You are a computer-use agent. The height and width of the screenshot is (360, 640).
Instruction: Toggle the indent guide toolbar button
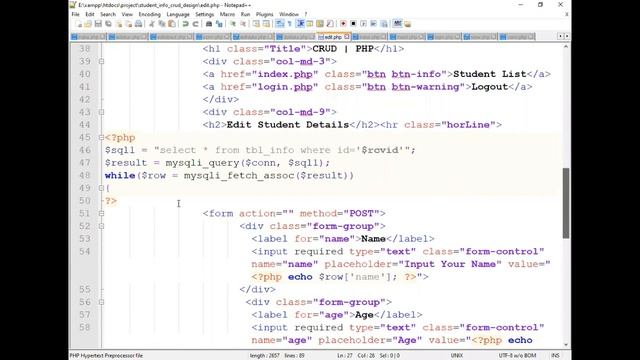point(300,24)
